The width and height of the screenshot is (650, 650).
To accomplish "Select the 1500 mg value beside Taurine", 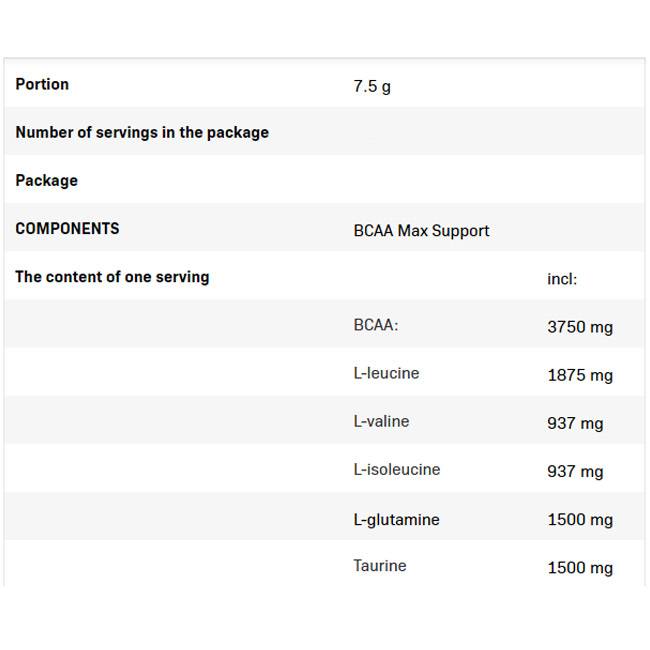I will click(x=580, y=568).
